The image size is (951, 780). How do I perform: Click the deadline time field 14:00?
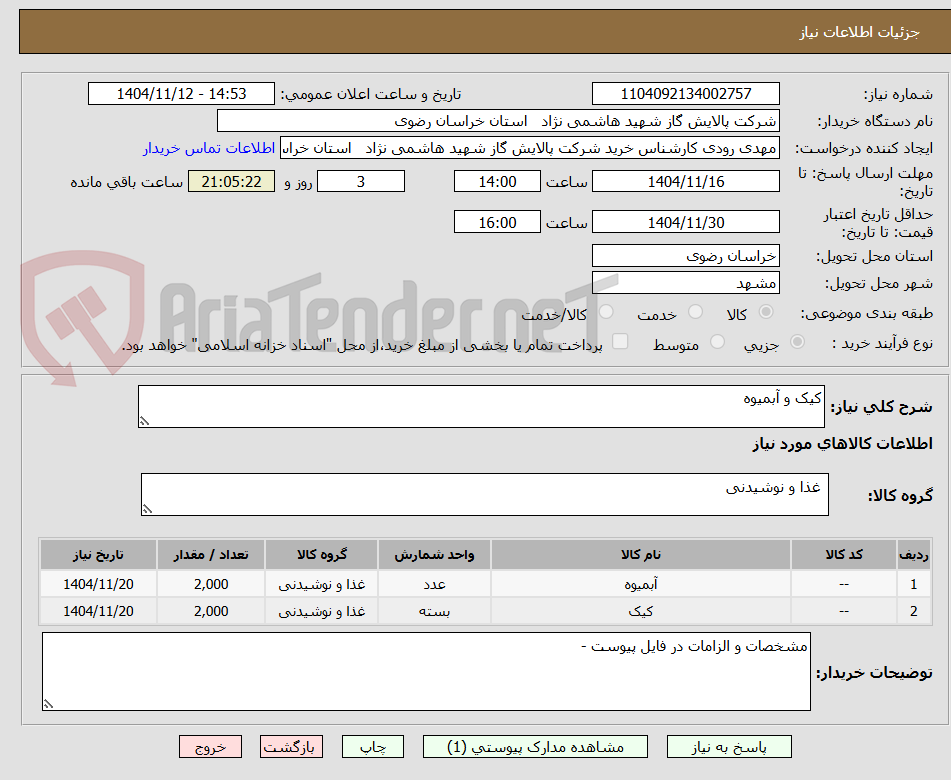[497, 181]
